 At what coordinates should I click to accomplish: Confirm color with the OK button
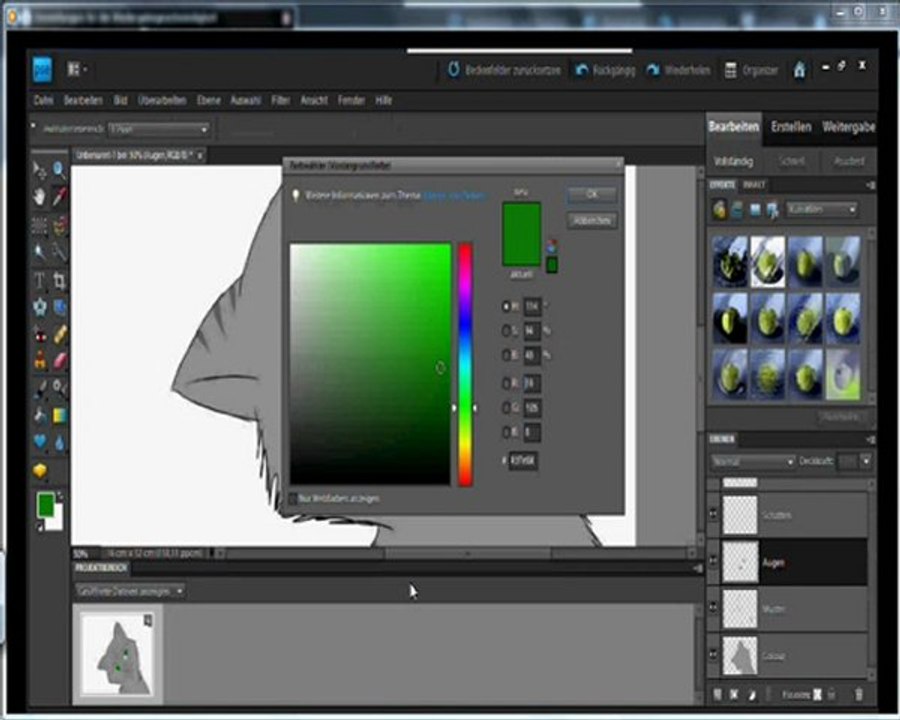(x=591, y=194)
